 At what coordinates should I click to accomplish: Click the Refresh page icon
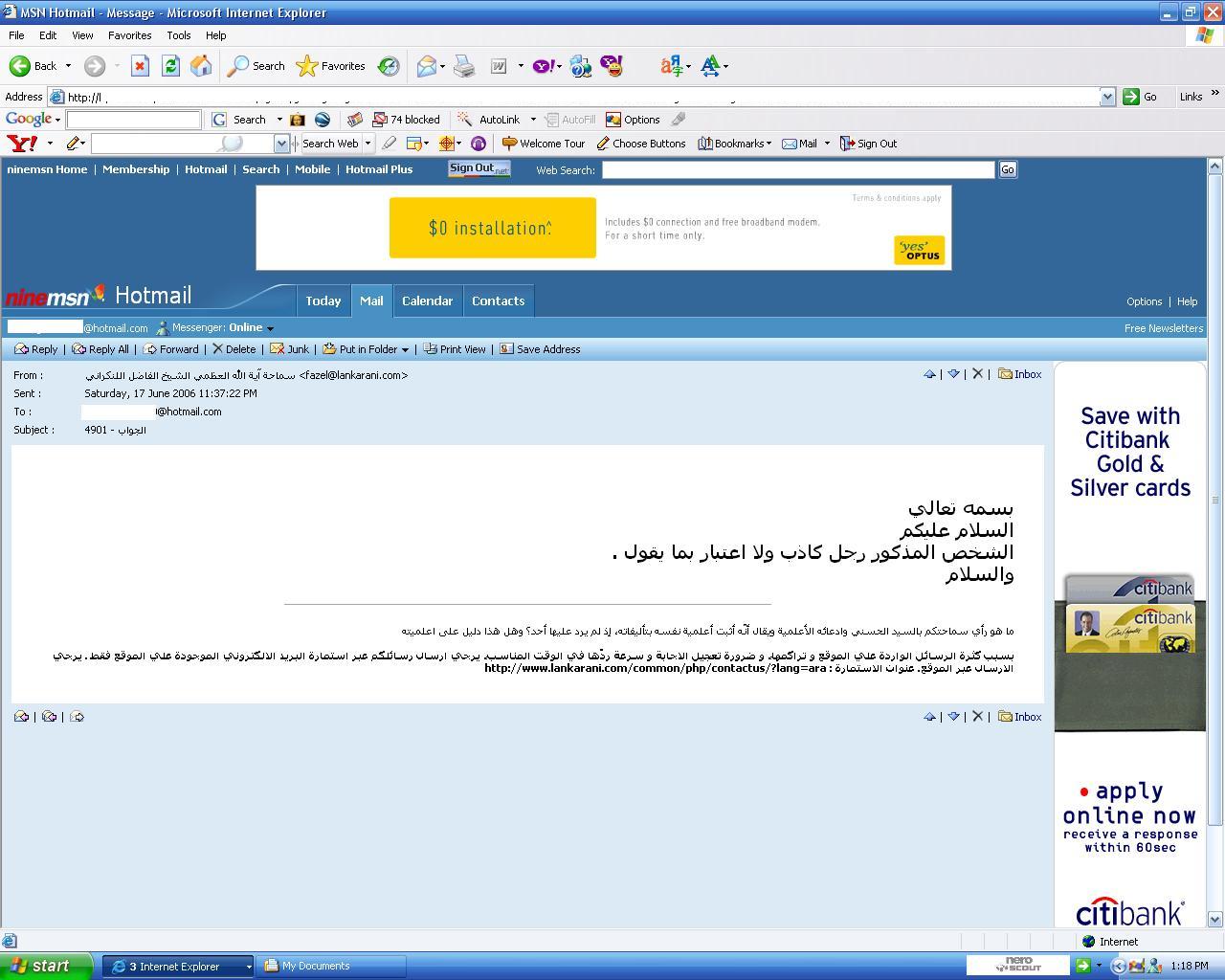click(x=170, y=66)
